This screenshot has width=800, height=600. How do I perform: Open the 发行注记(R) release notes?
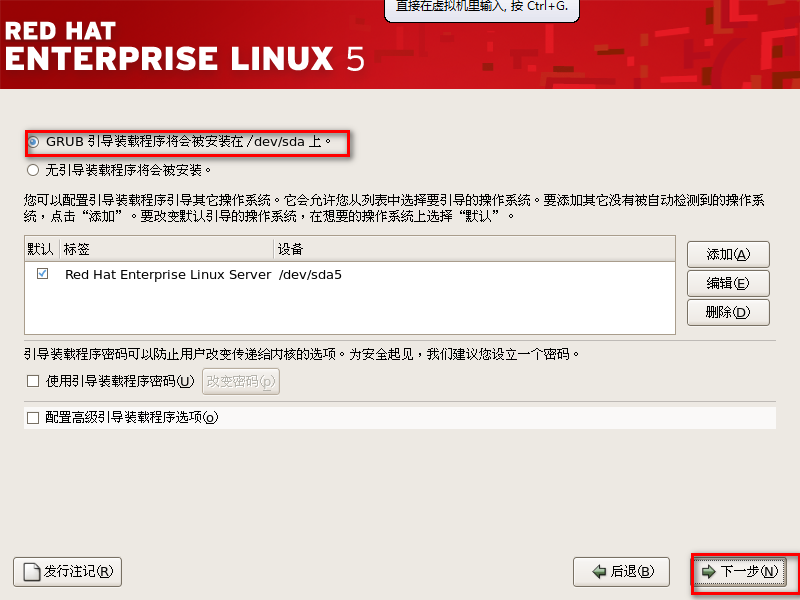tap(67, 571)
